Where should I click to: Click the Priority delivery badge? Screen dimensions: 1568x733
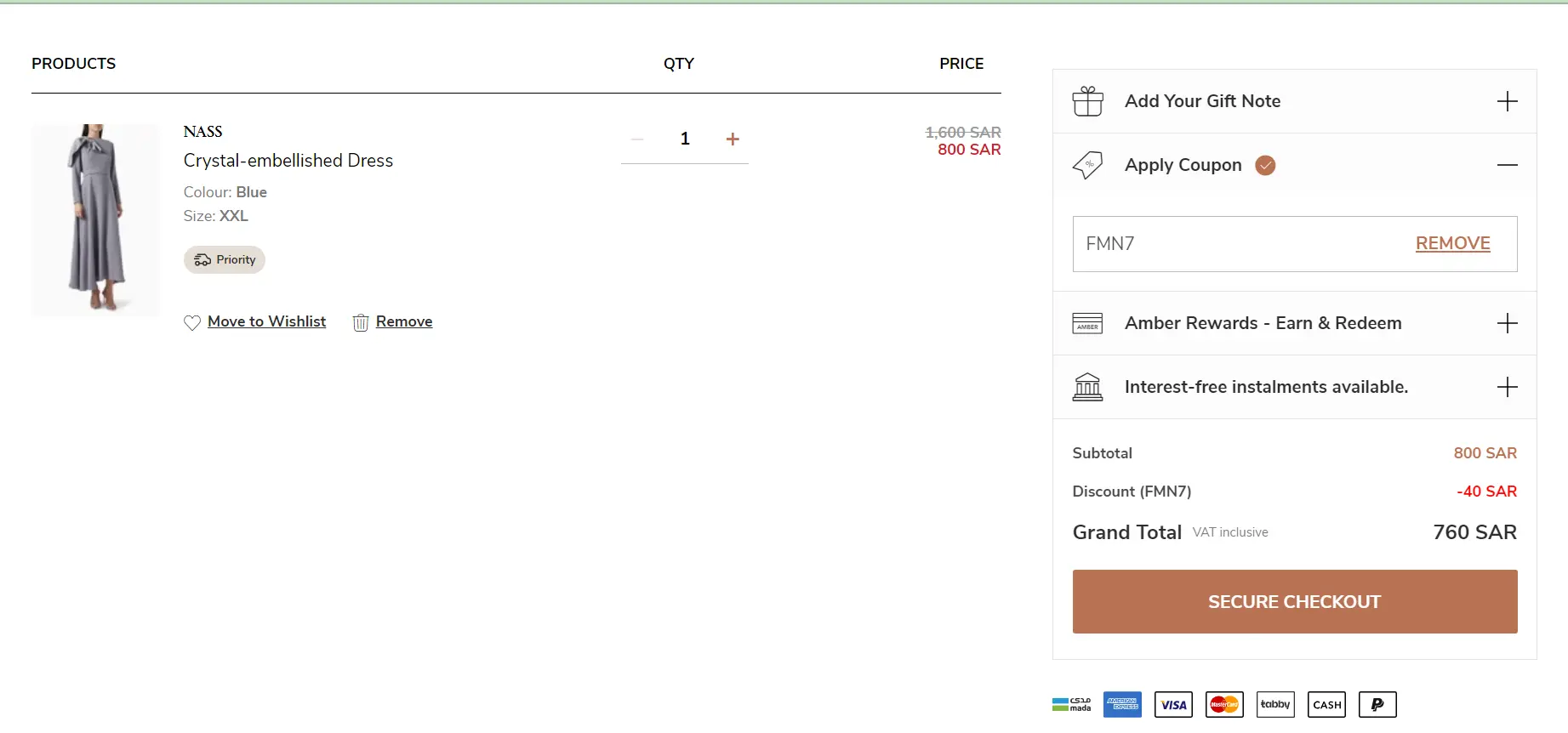click(225, 260)
